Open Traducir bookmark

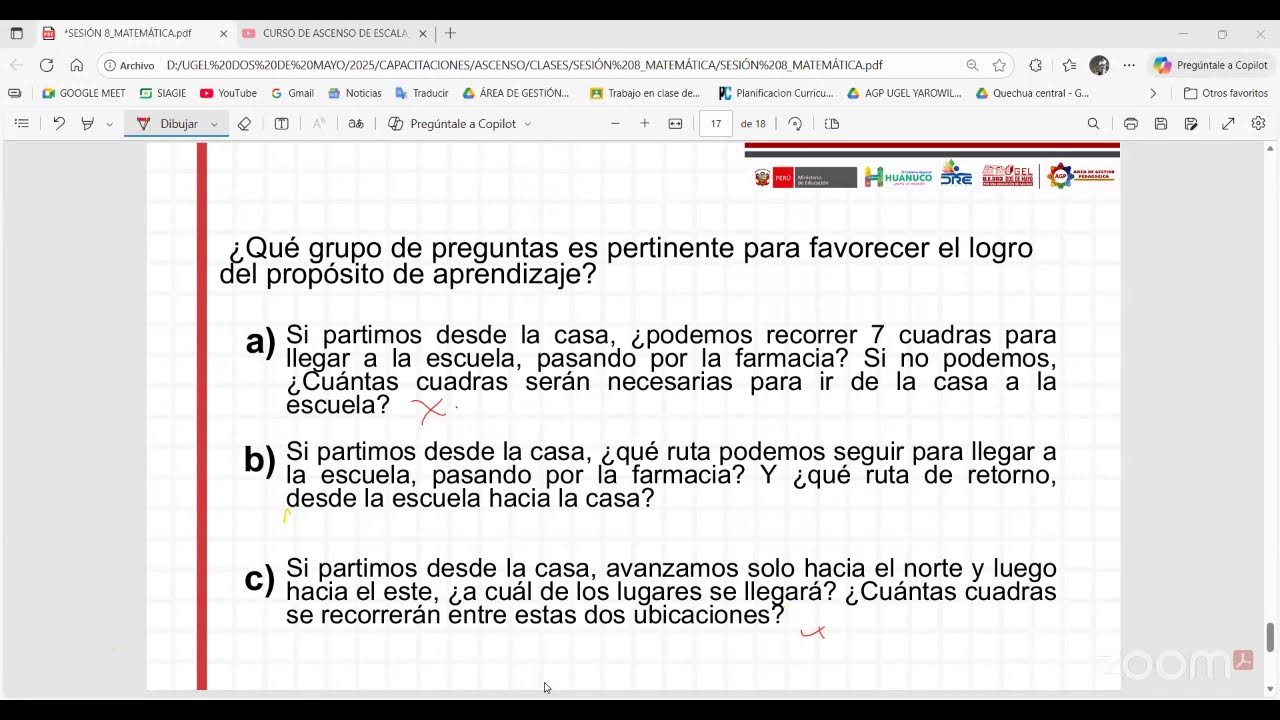tap(422, 93)
